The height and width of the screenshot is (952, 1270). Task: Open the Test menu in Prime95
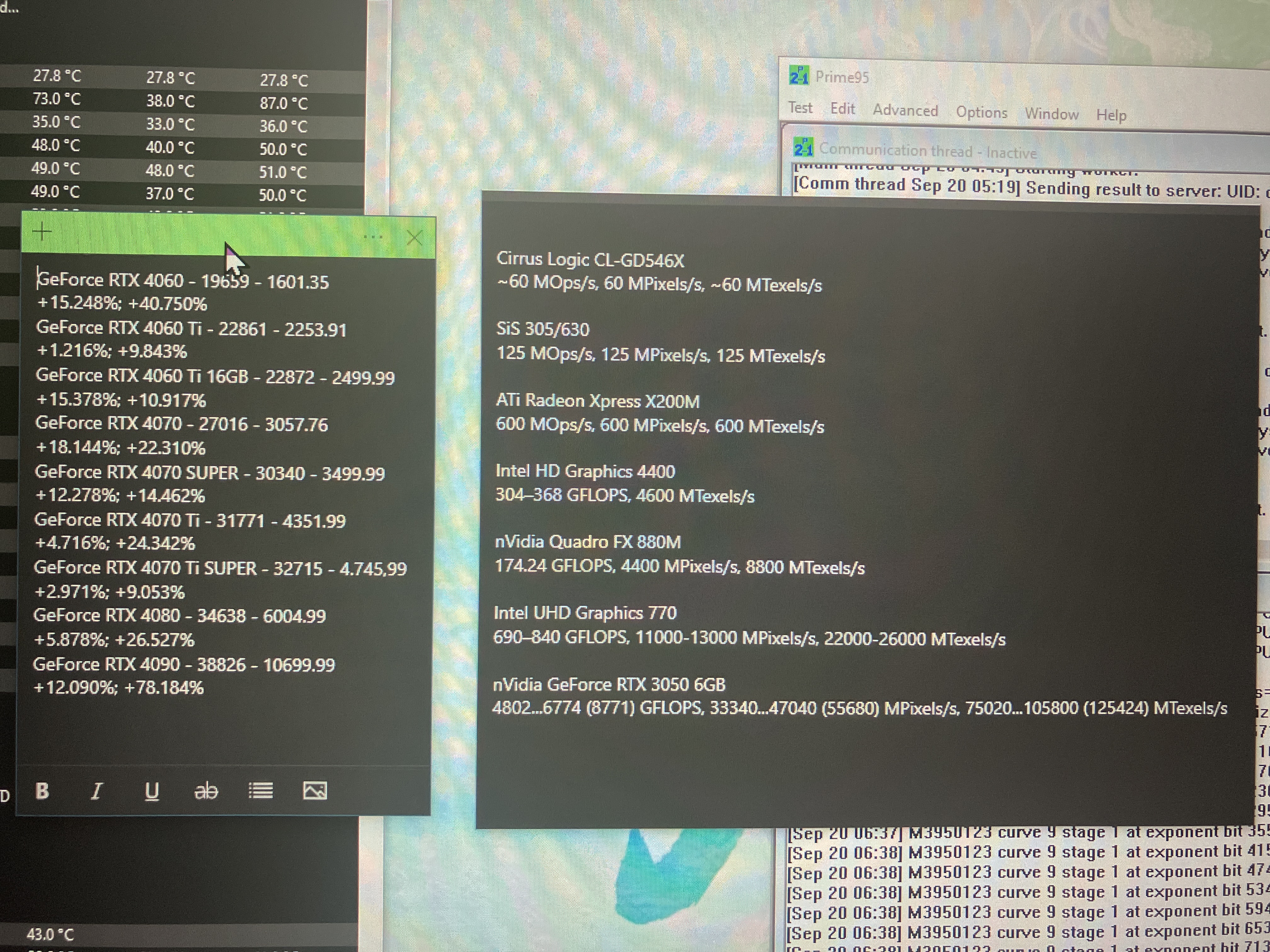(x=800, y=107)
